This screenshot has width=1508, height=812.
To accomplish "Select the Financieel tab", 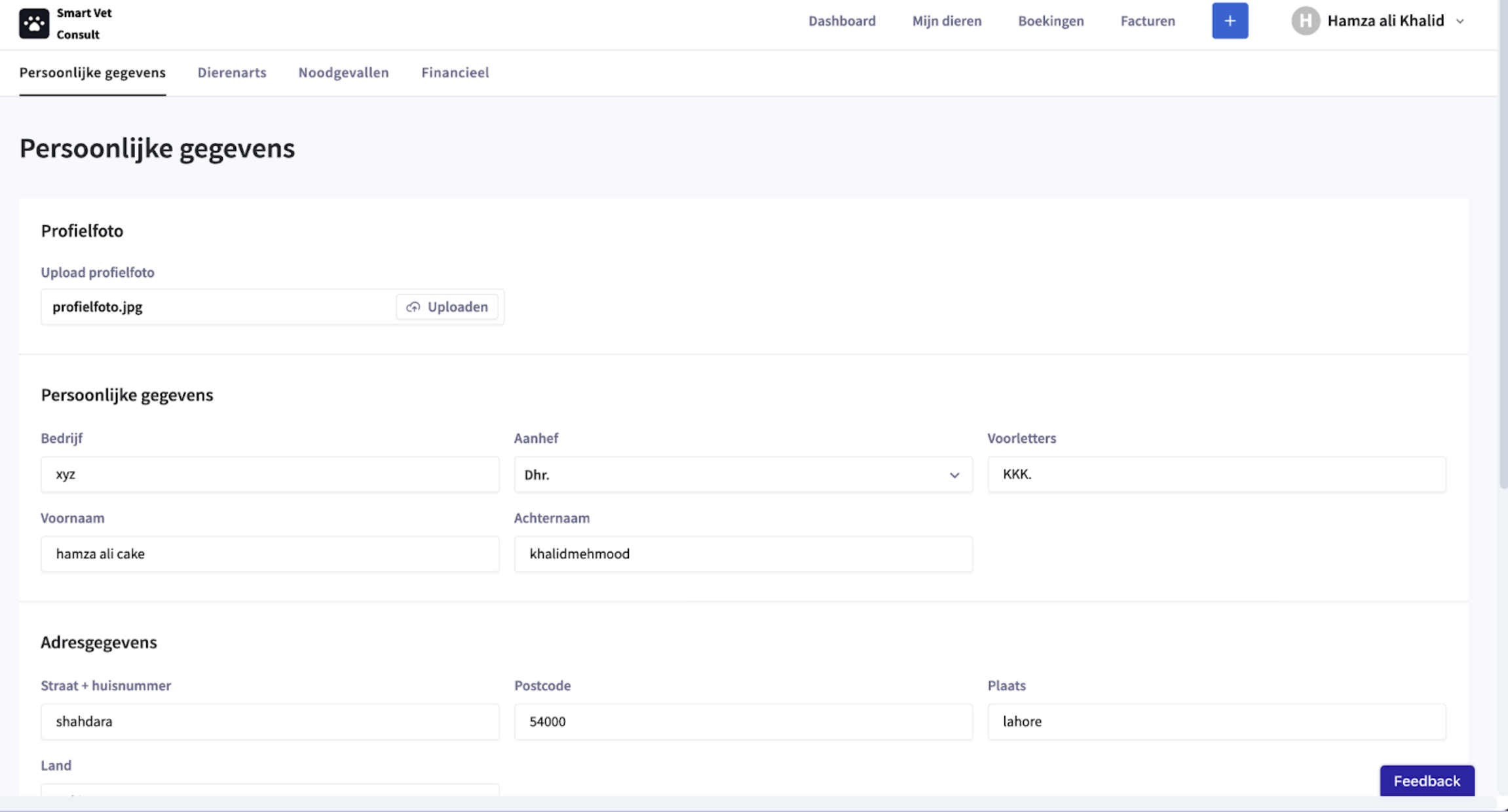I will [x=455, y=73].
